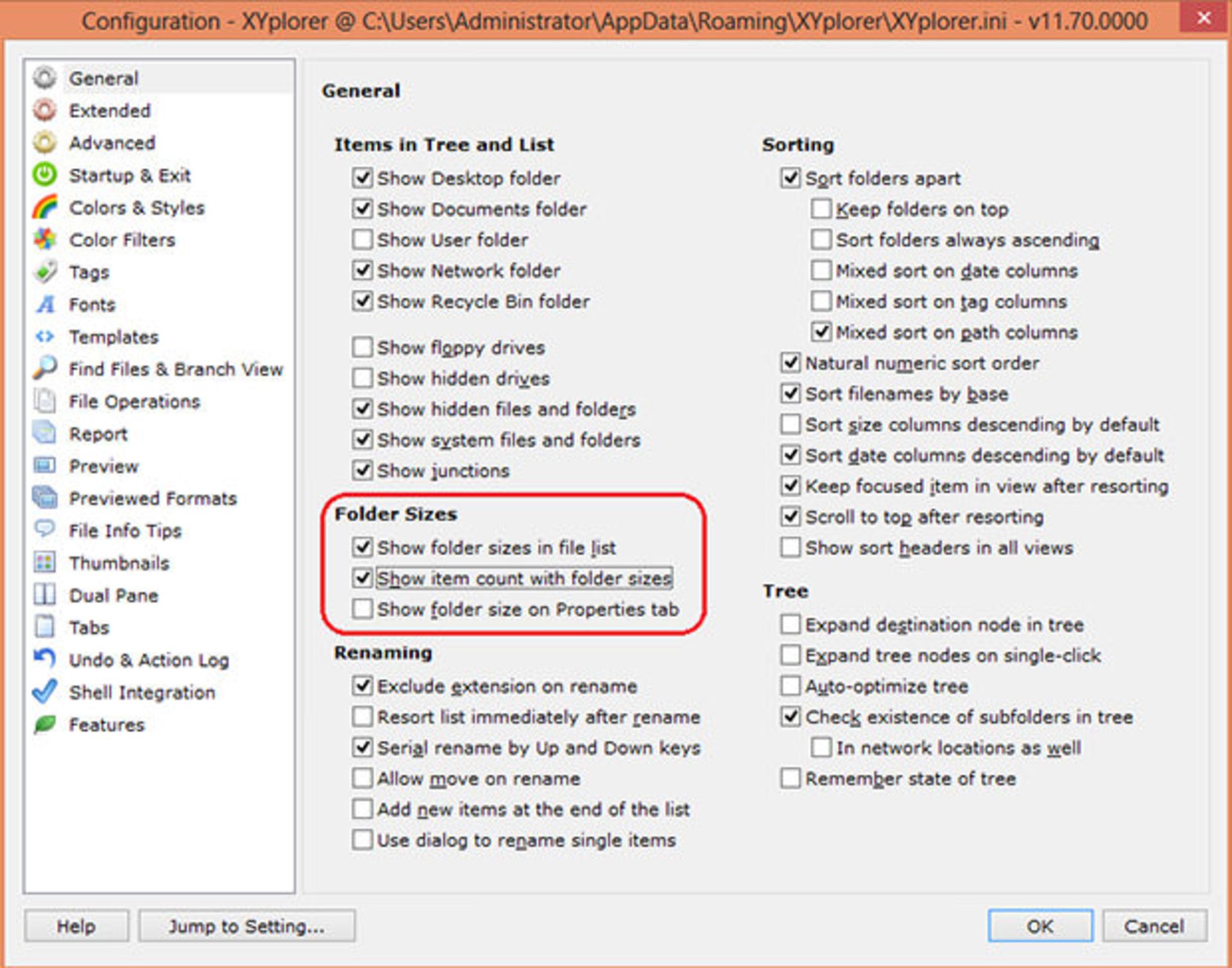This screenshot has width=1232, height=968.
Task: Click the green Features leaf icon
Action: (x=45, y=724)
